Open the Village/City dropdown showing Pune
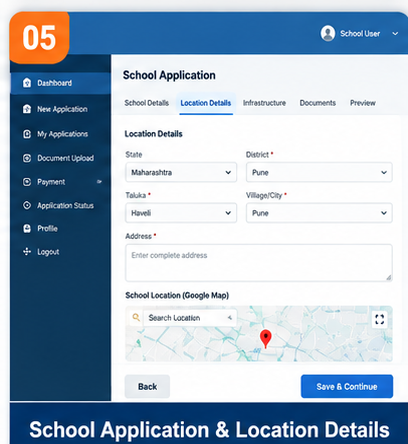Viewport: 408px width, 444px height. click(319, 213)
